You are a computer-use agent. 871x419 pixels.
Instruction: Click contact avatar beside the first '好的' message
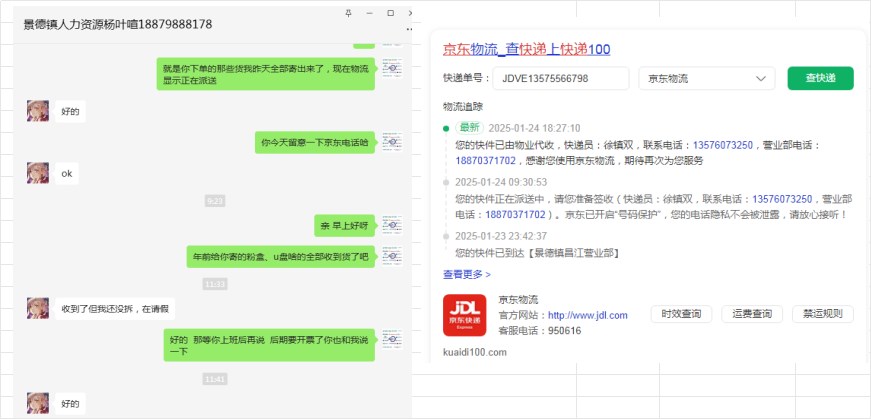[x=38, y=111]
